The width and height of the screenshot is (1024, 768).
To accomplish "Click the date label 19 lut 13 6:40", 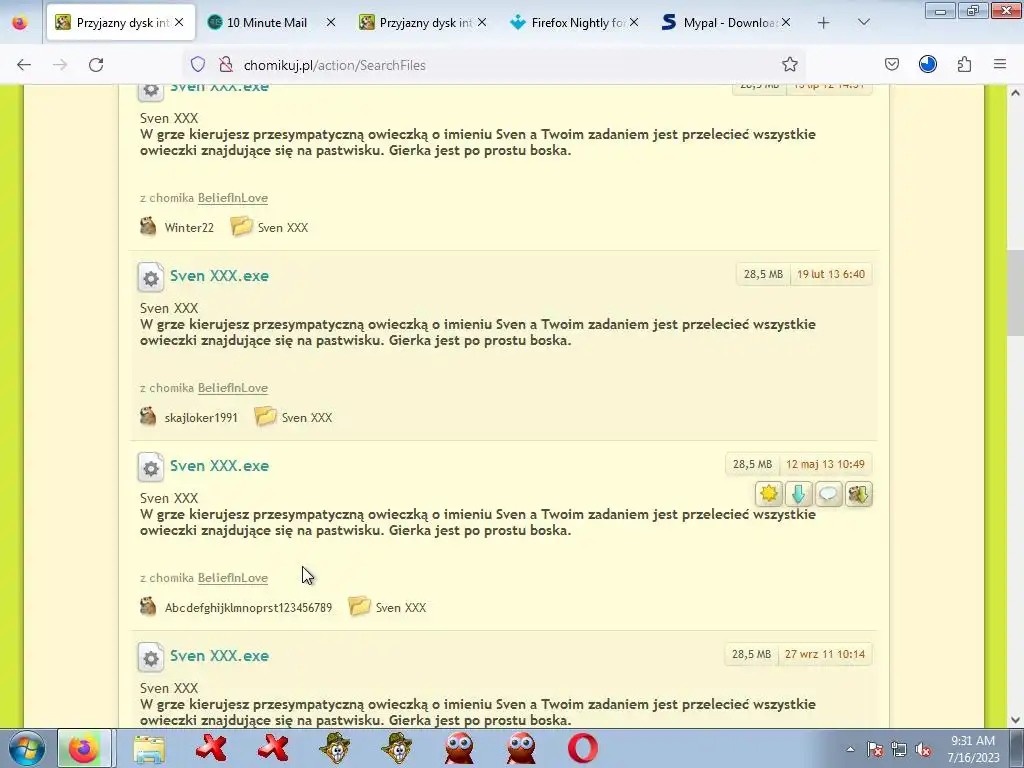I will [831, 274].
